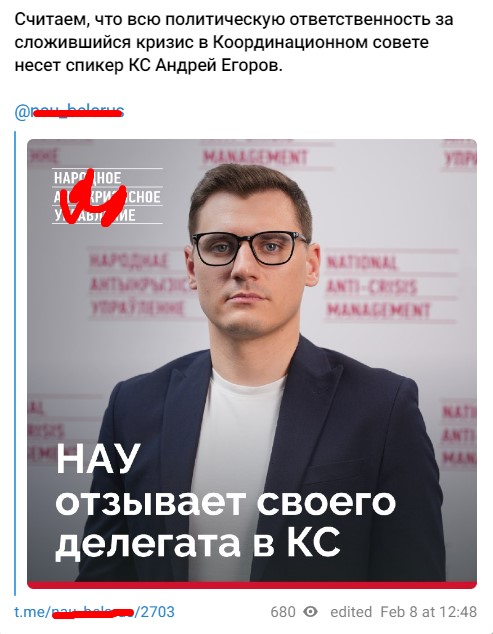Viewport: 493px width, 634px height.
Task: Click the man's black glasses
Action: 250,247
